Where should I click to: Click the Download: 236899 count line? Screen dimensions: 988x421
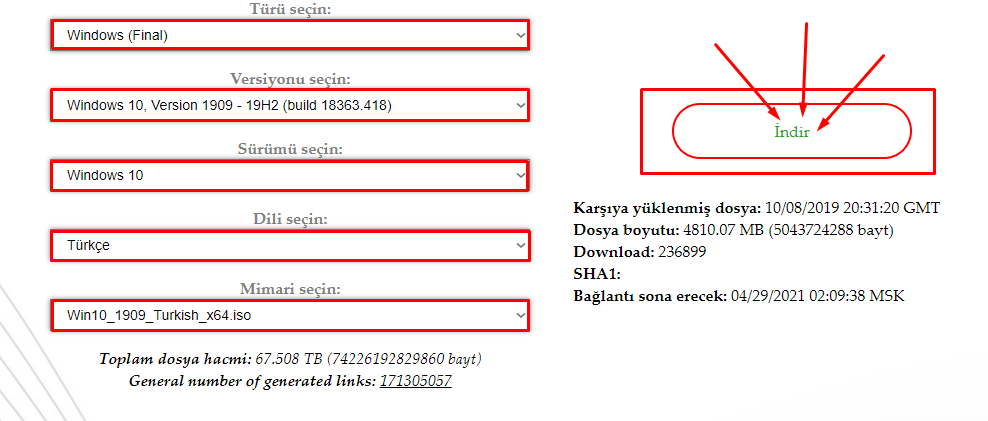(x=640, y=252)
